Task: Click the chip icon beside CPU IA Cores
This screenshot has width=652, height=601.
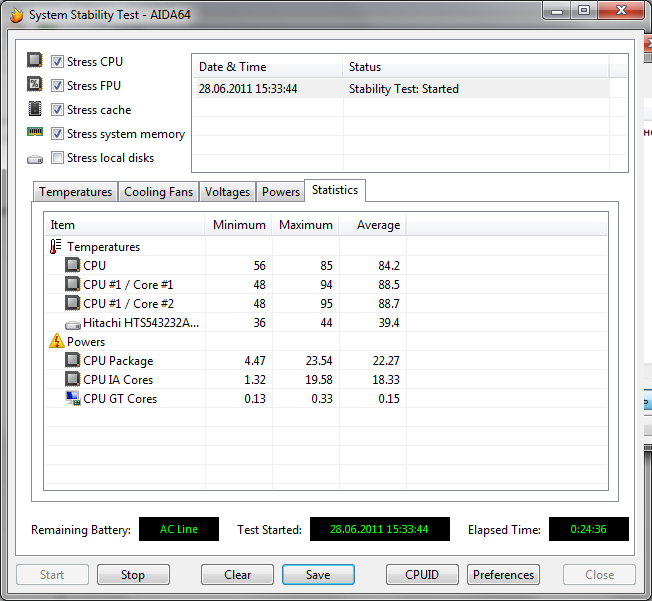Action: [x=72, y=379]
